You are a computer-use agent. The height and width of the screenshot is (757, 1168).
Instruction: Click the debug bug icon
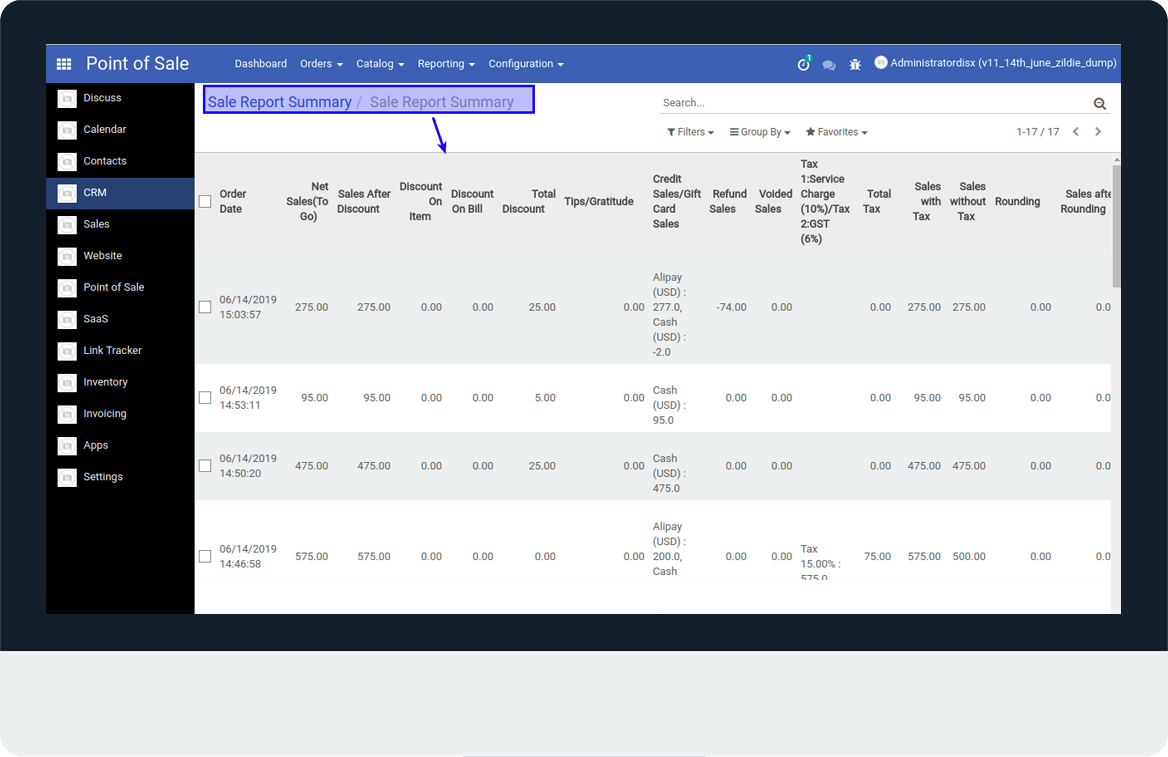pyautogui.click(x=855, y=65)
